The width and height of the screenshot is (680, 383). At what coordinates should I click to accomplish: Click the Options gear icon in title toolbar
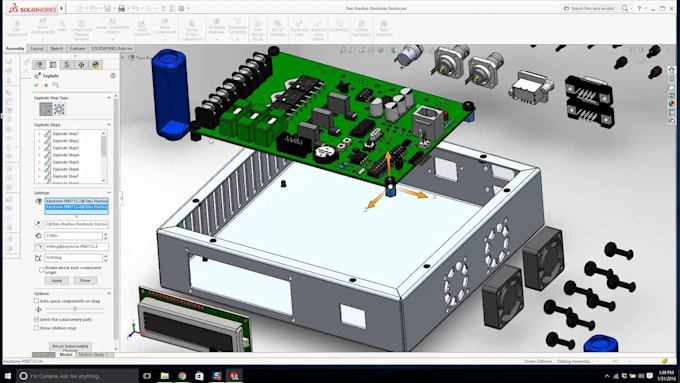(182, 8)
